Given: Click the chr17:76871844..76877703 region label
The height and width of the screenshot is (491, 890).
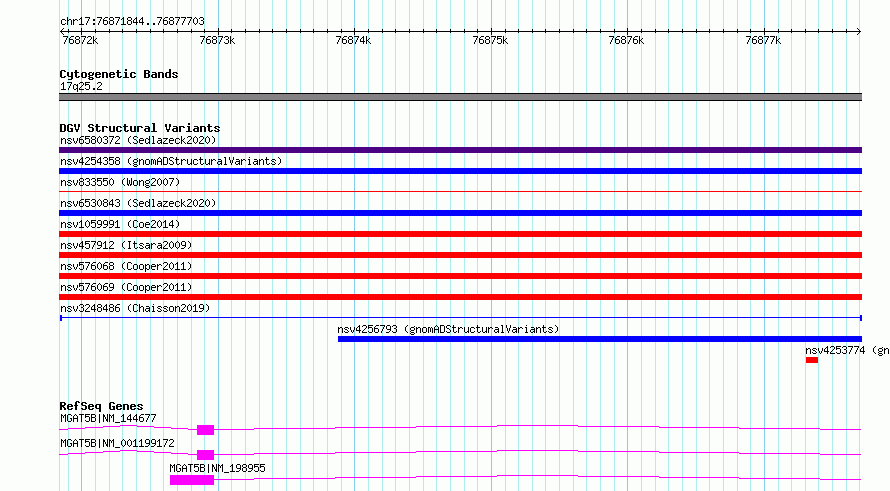Looking at the screenshot, I should 132,21.
